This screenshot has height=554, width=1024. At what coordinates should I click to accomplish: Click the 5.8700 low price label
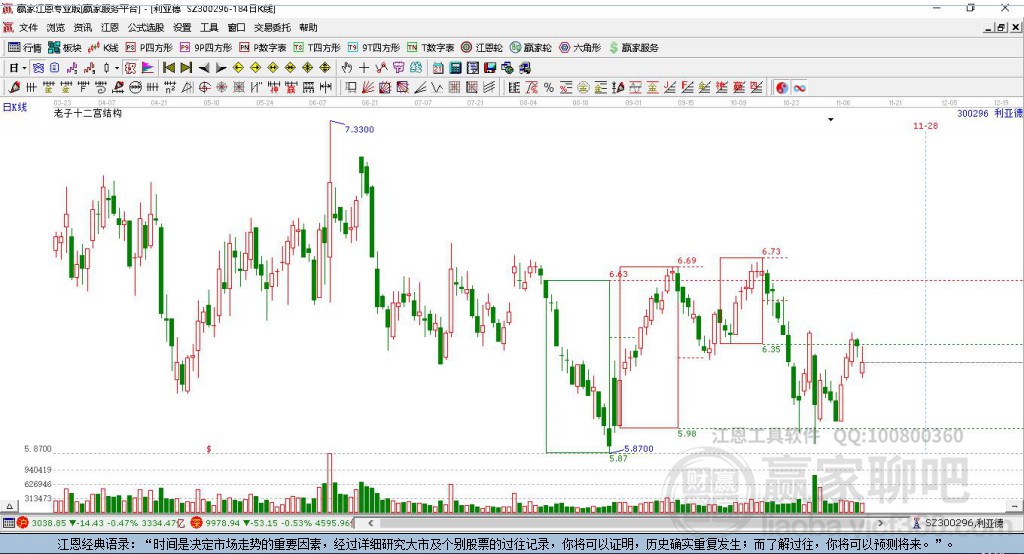point(639,449)
